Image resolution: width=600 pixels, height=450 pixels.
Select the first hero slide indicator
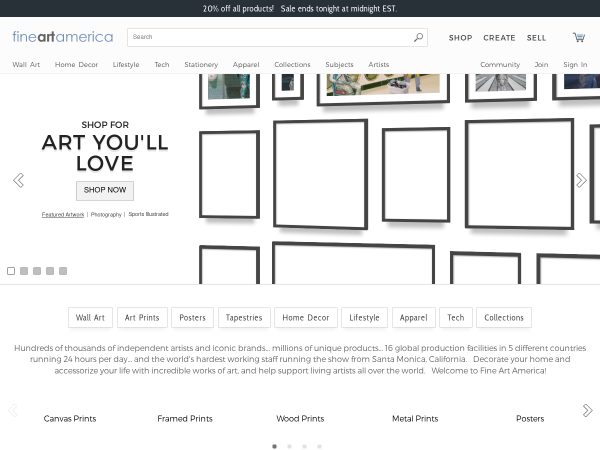[x=11, y=271]
